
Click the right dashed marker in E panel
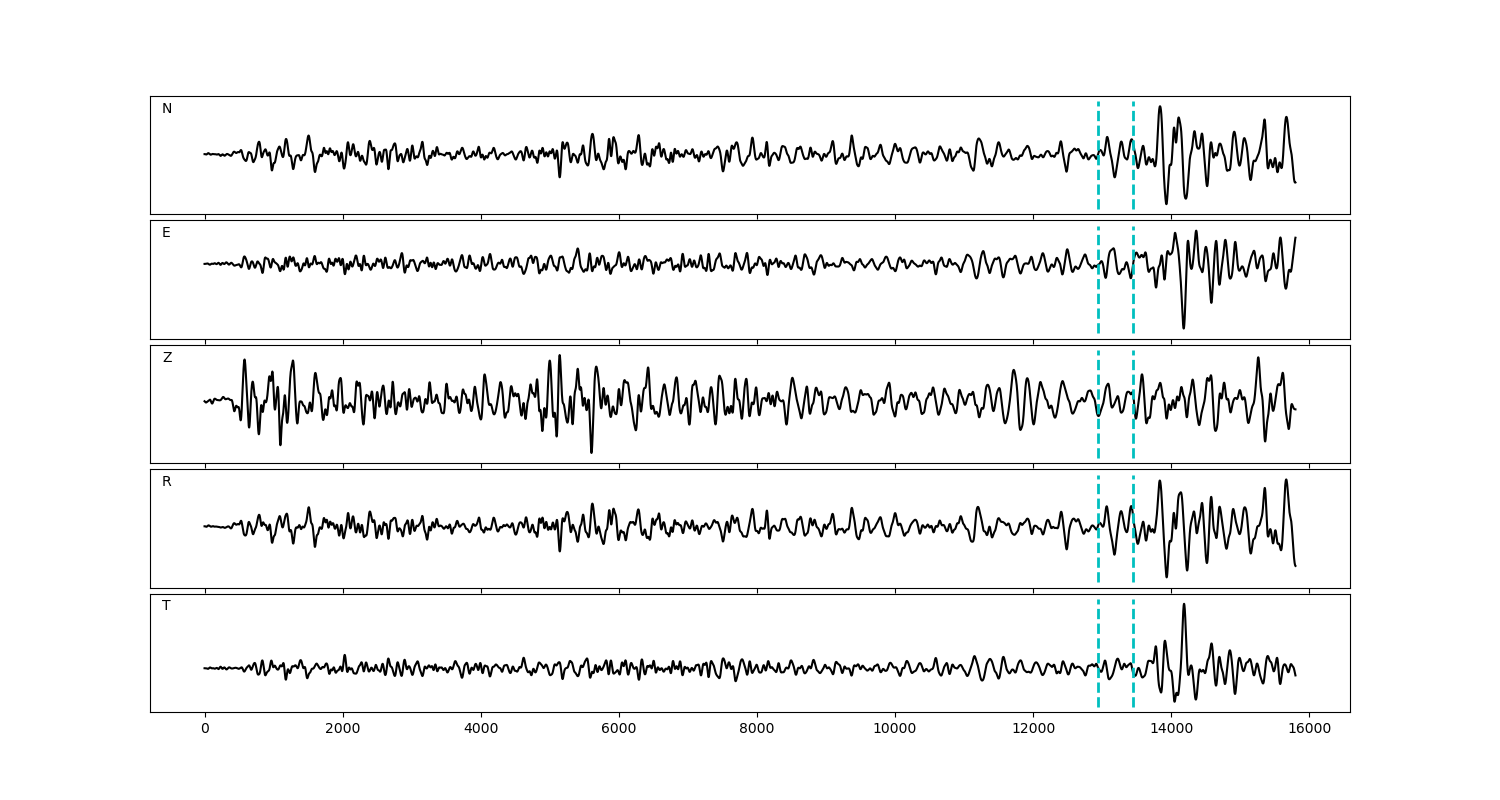(1133, 279)
